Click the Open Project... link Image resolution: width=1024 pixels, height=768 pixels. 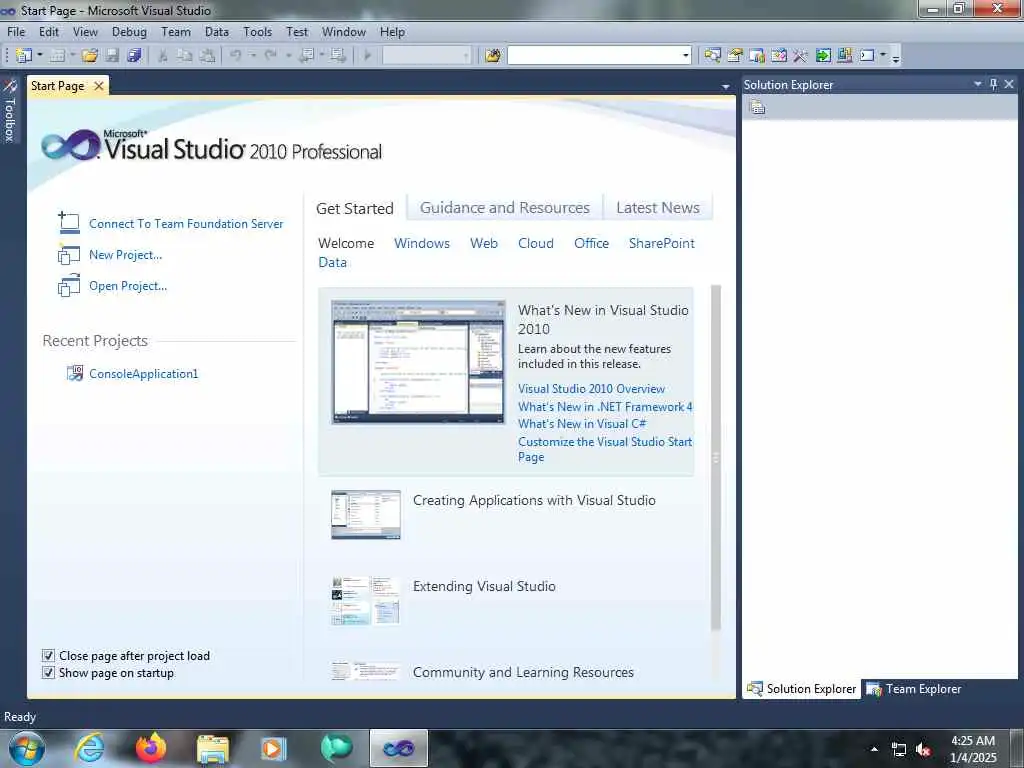click(x=128, y=286)
